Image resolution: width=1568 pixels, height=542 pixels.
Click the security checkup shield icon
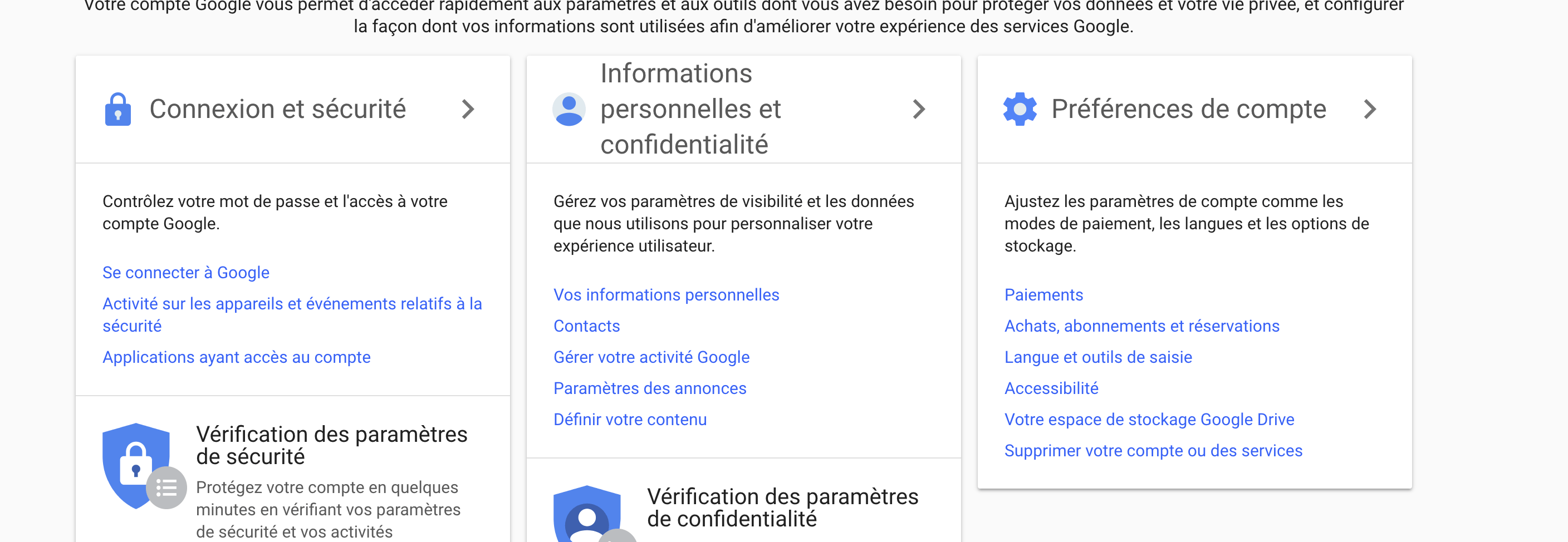tap(136, 465)
